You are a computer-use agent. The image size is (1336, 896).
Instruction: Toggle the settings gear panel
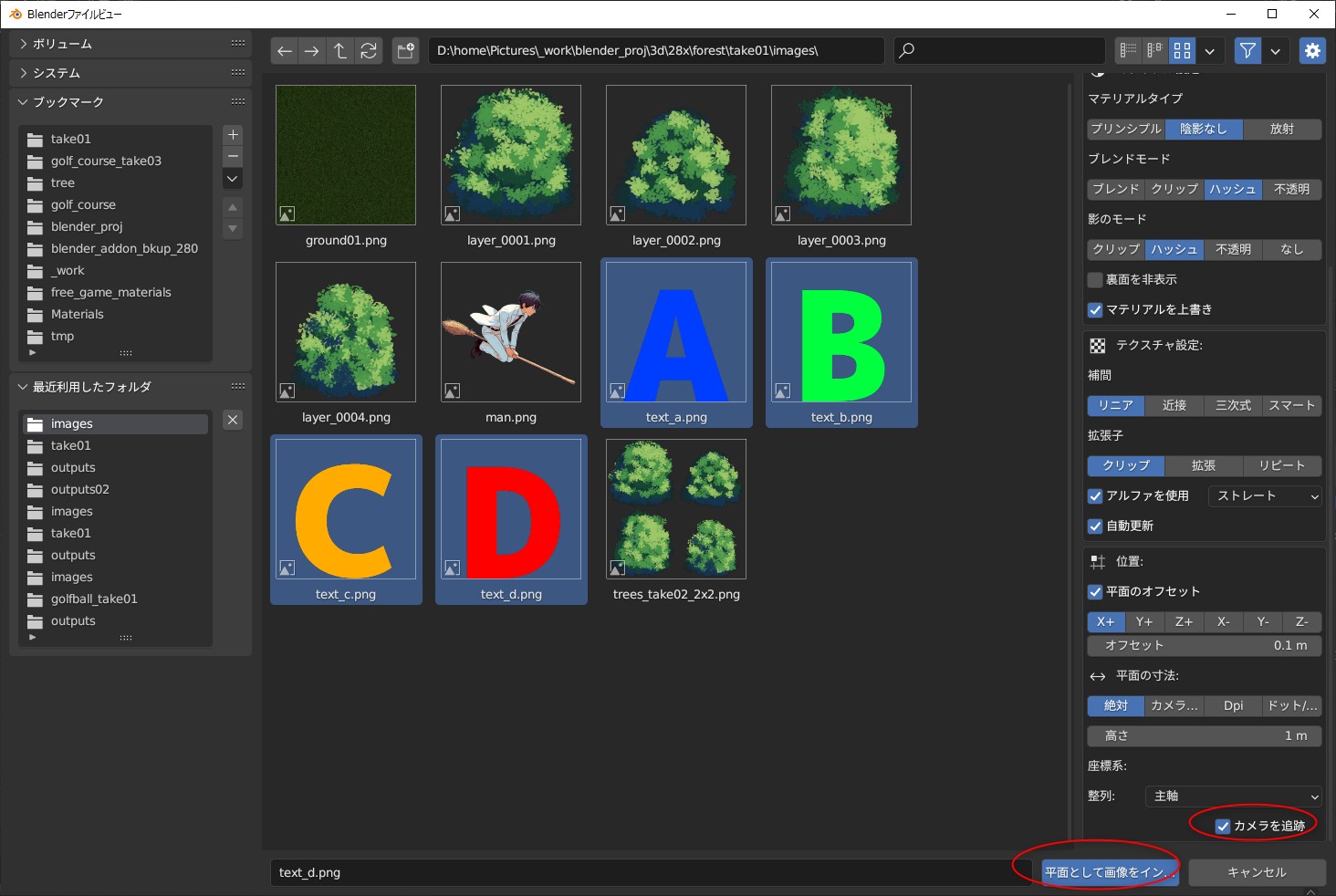coord(1312,51)
